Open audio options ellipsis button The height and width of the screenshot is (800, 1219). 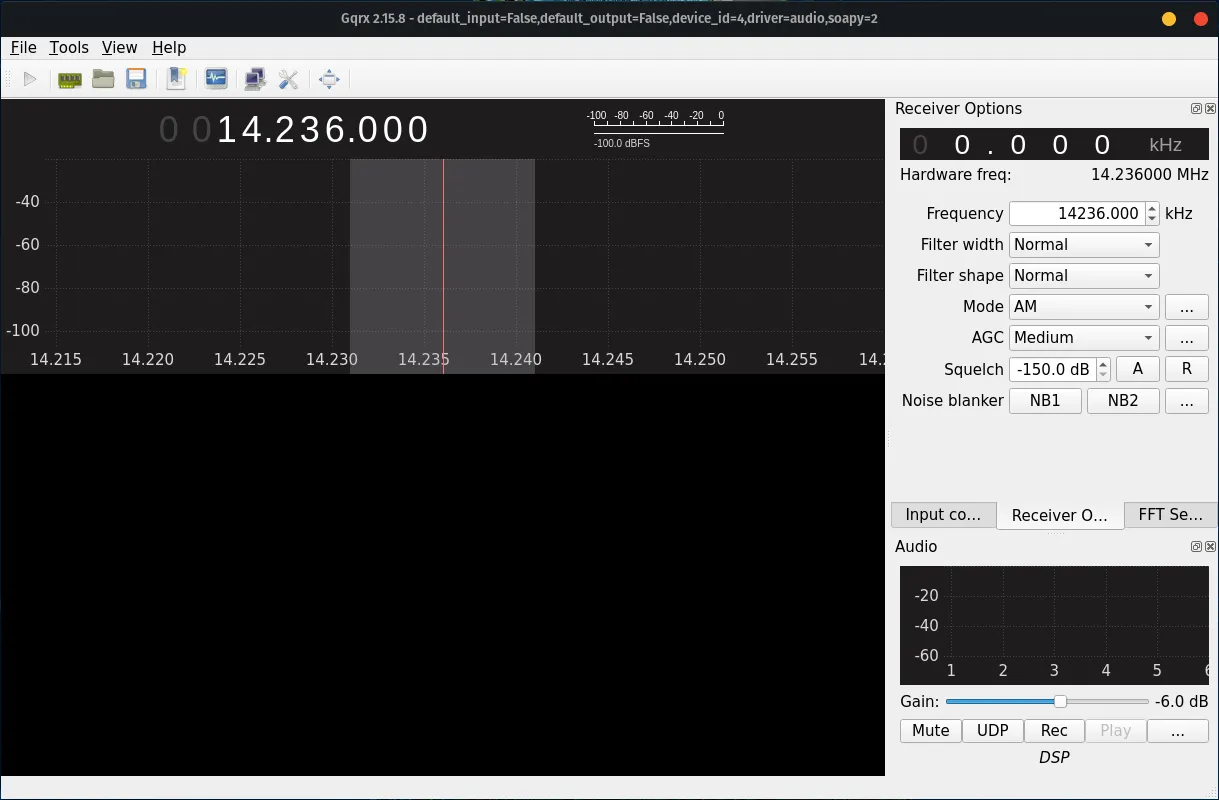click(x=1178, y=731)
